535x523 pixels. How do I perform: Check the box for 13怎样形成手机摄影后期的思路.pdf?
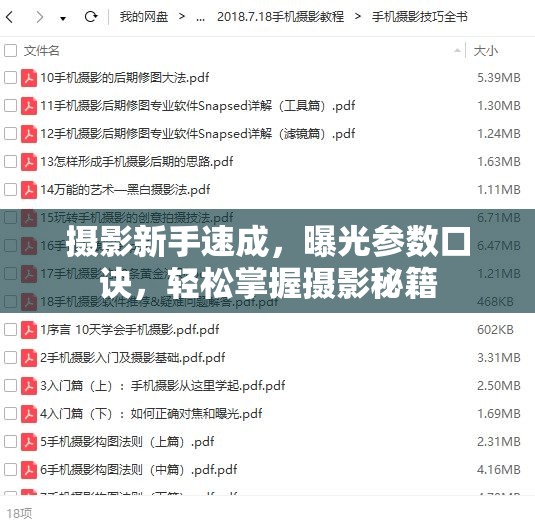click(10, 161)
